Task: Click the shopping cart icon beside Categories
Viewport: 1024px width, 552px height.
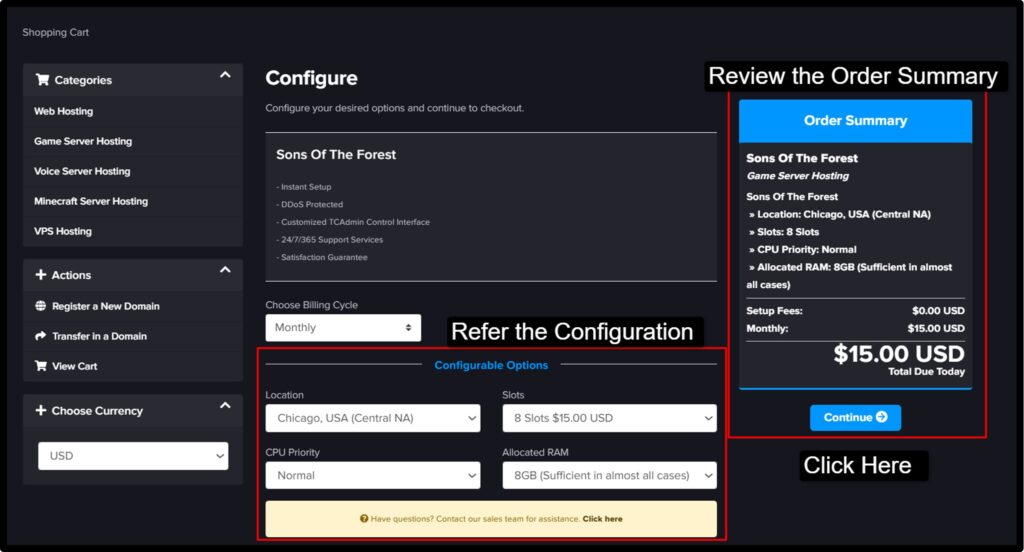Action: [42, 80]
